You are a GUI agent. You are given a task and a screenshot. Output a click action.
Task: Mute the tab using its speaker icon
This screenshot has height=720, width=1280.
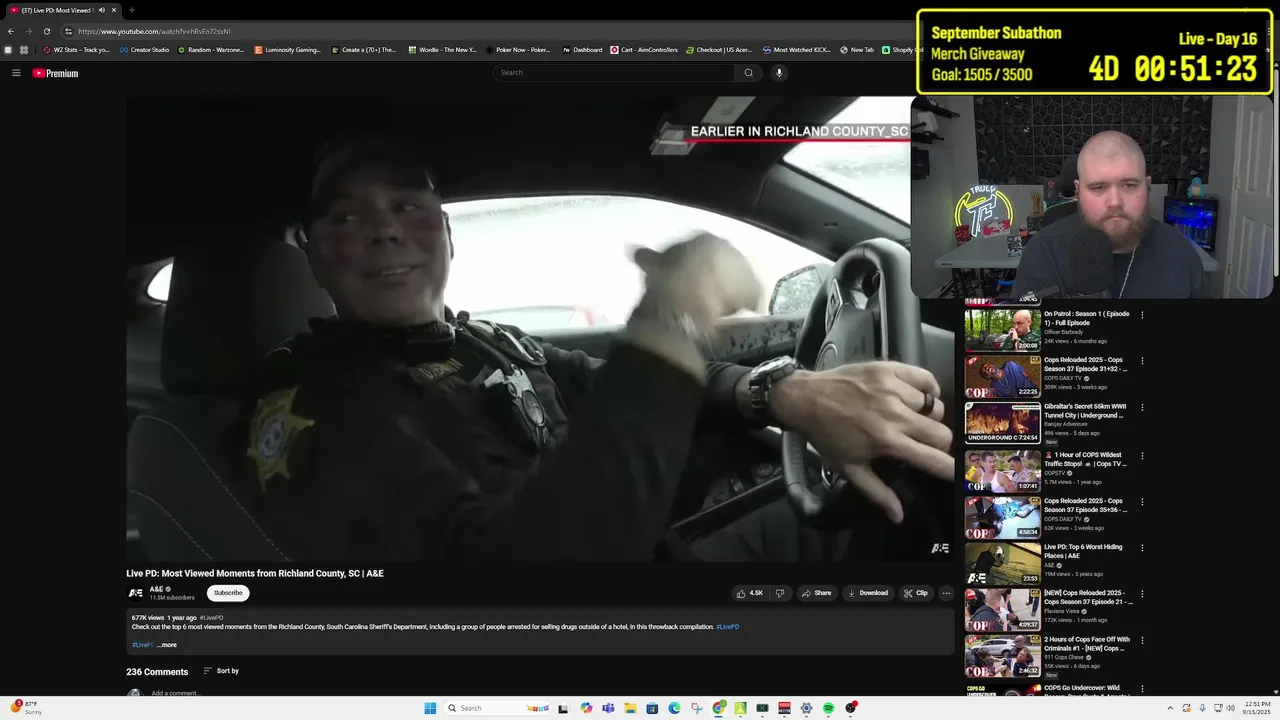101,10
